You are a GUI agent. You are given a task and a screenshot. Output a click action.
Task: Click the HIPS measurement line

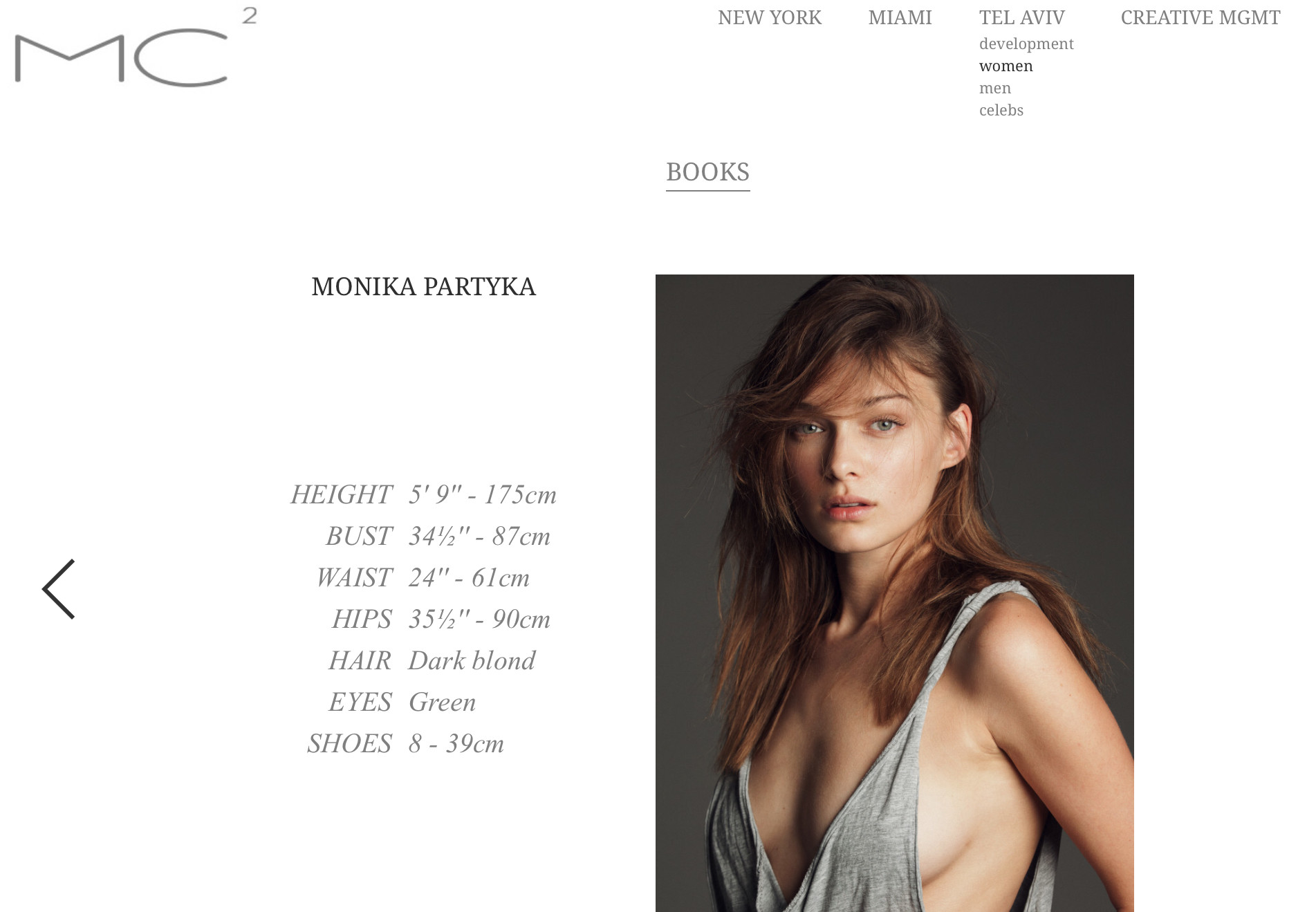(441, 620)
